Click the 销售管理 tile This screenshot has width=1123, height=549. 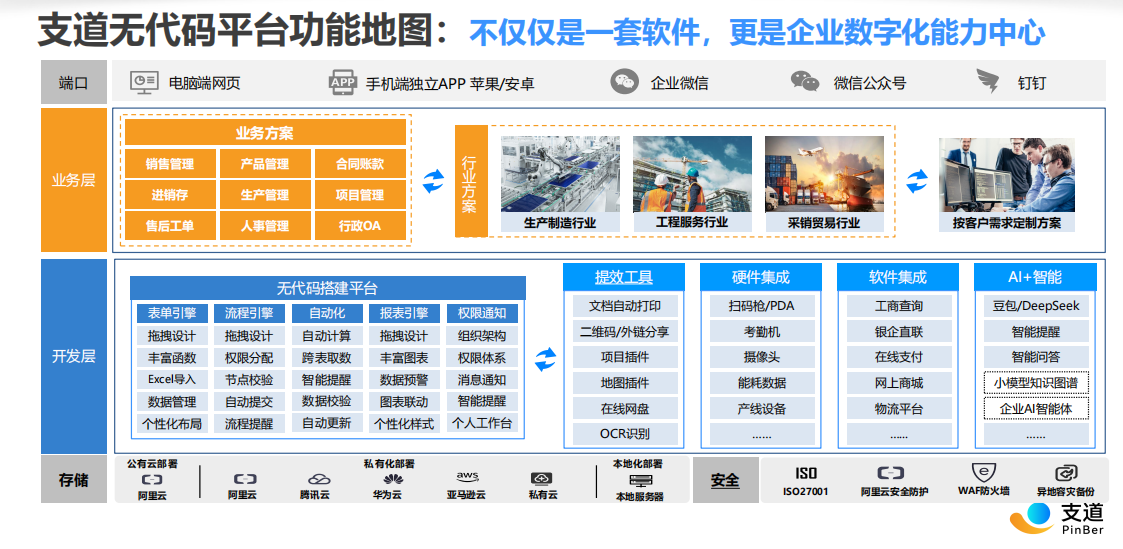[x=170, y=164]
